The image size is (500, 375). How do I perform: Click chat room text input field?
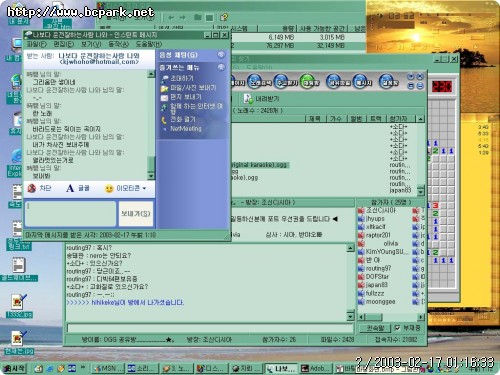click(210, 328)
